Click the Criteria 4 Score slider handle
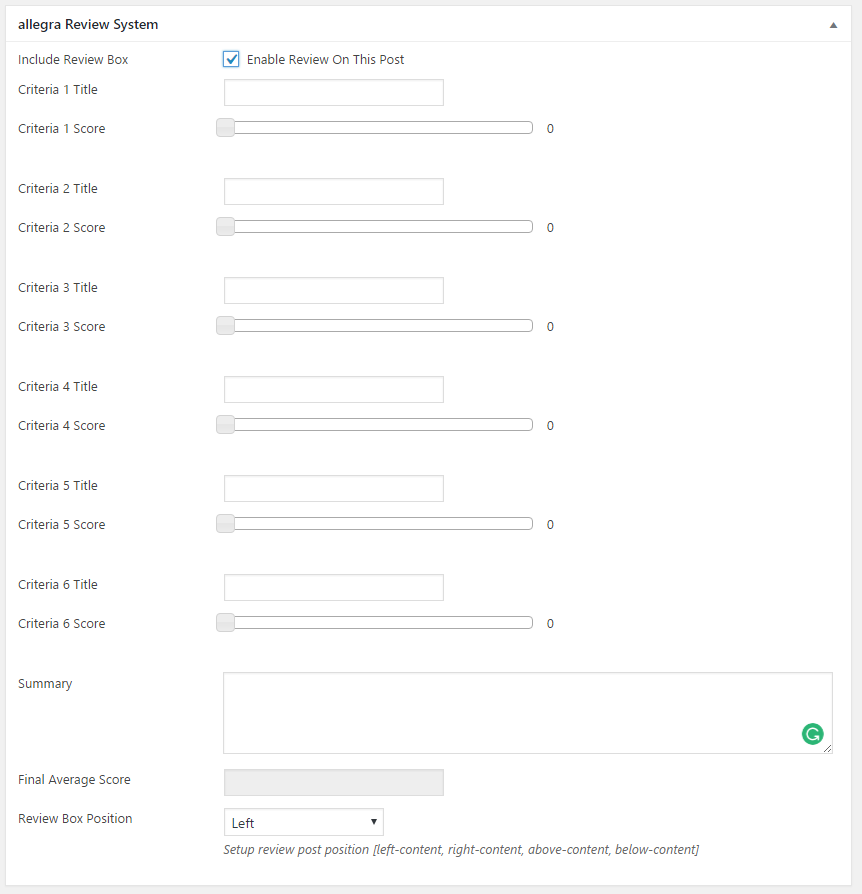Screen dimensions: 862x894 226,425
